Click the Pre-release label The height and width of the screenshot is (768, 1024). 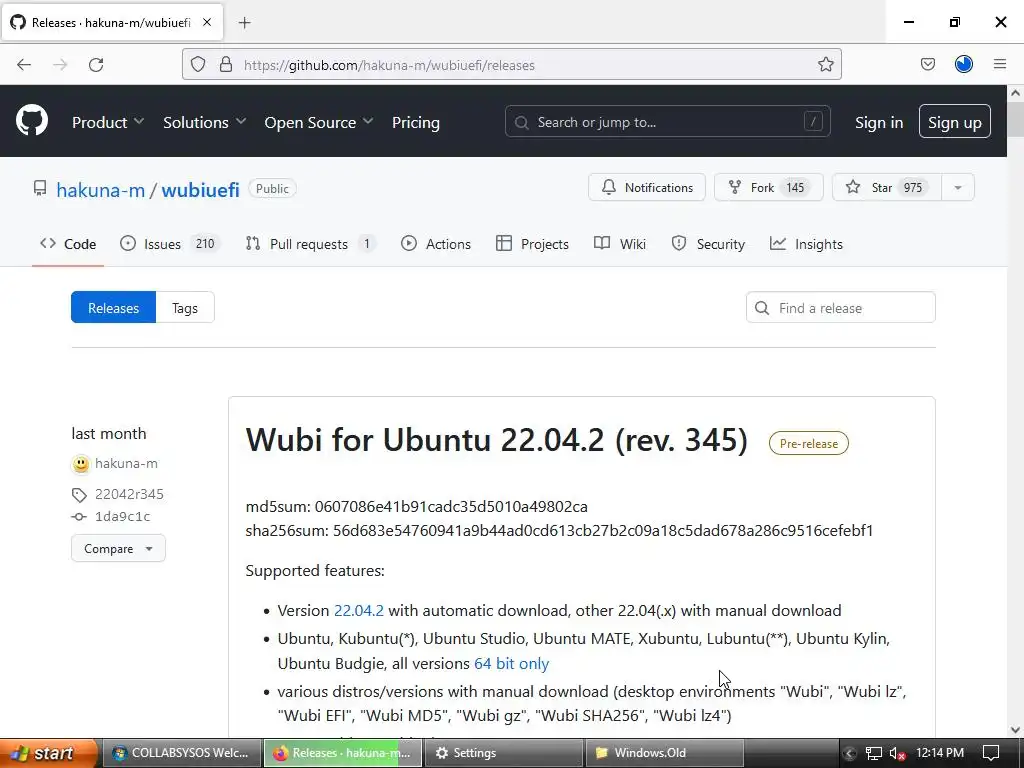[808, 443]
